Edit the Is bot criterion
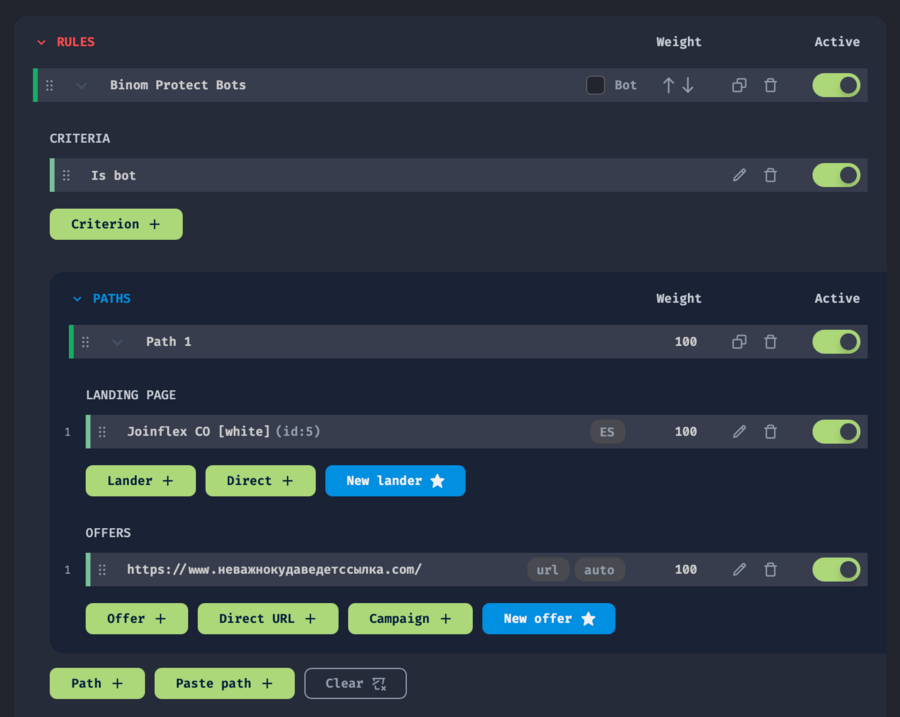 [739, 175]
